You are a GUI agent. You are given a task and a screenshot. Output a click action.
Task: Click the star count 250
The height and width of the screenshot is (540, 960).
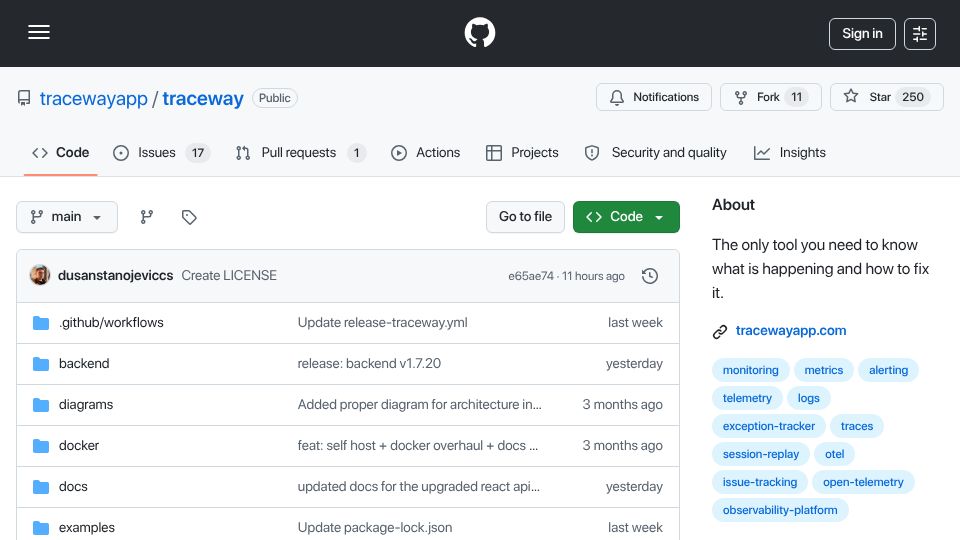tap(913, 97)
